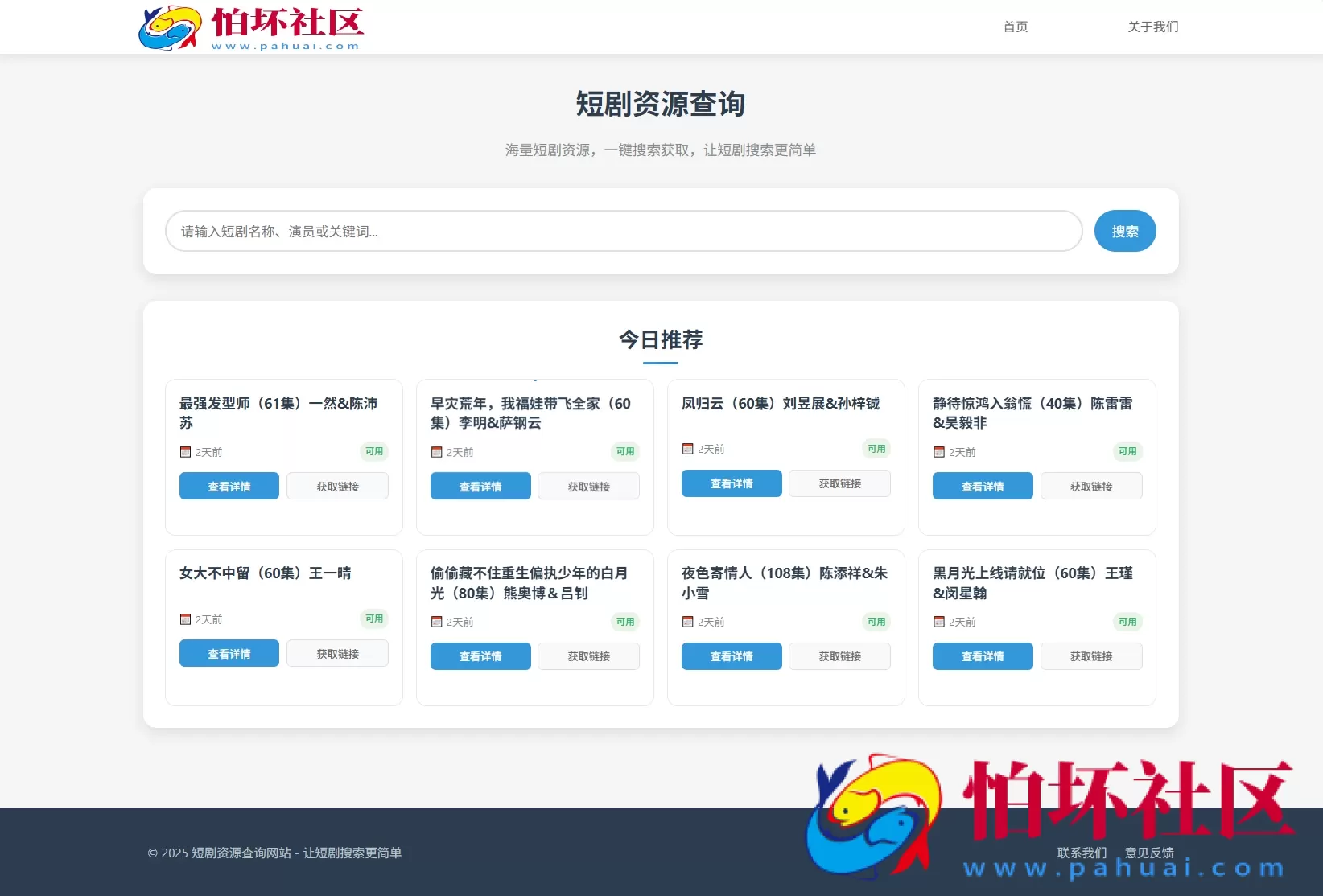The image size is (1323, 896).
Task: Toggle the 可用 badge on 最强发型师 card
Action: click(373, 451)
